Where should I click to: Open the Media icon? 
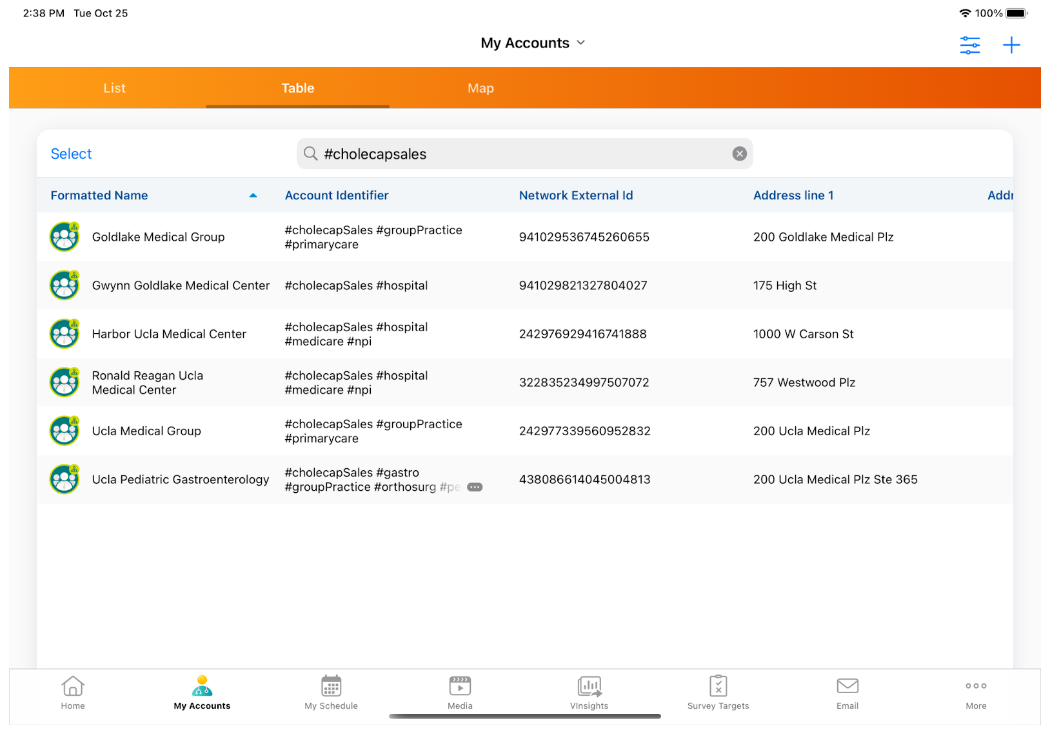click(x=460, y=686)
